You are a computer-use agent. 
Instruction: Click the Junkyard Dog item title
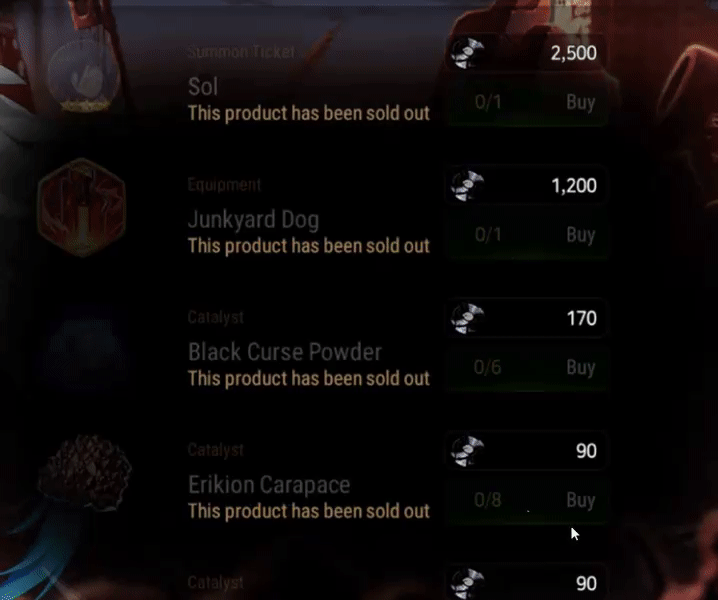click(253, 220)
